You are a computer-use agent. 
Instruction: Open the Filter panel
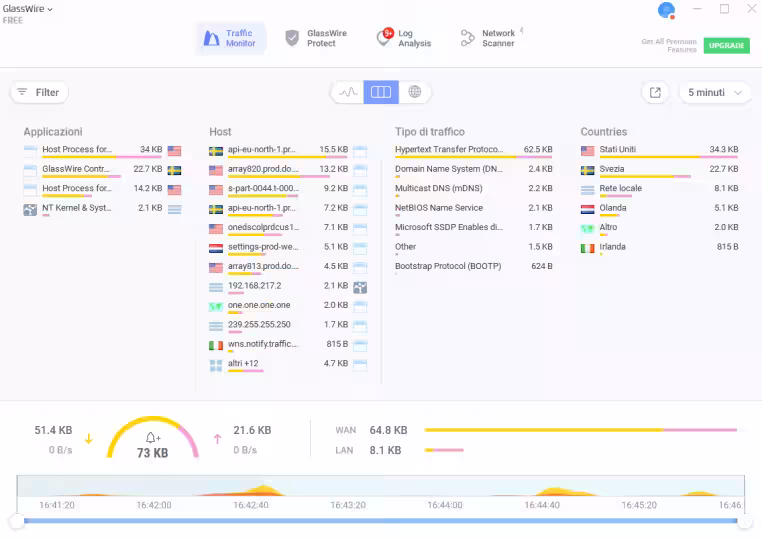tap(38, 92)
